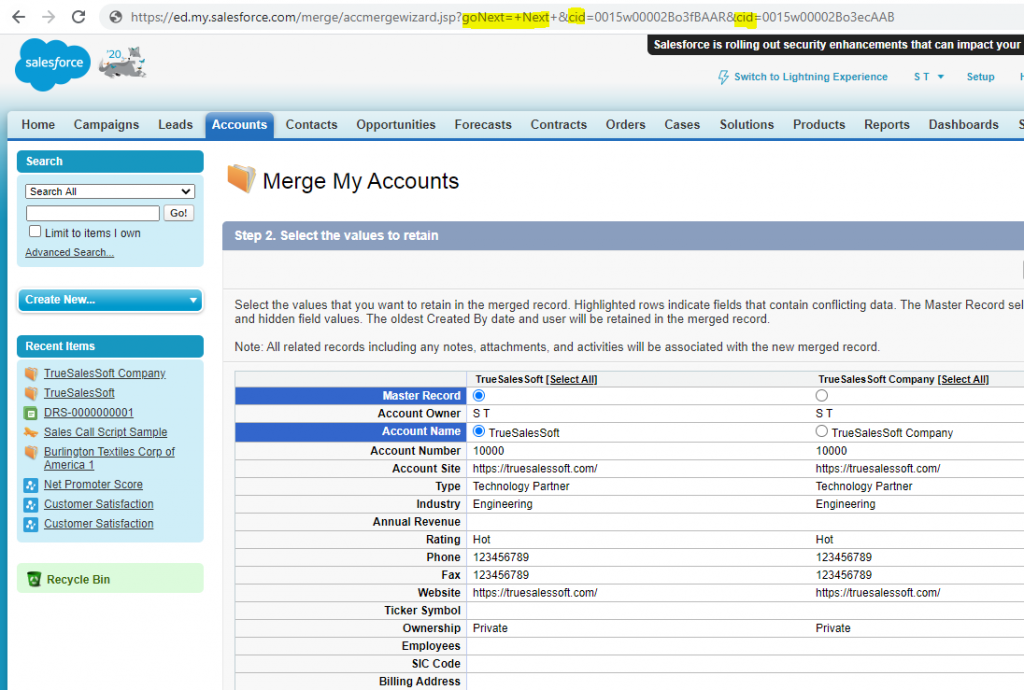Image resolution: width=1024 pixels, height=690 pixels.
Task: Click the account folder icon beside TrueSalesSoft Company
Action: tap(31, 373)
